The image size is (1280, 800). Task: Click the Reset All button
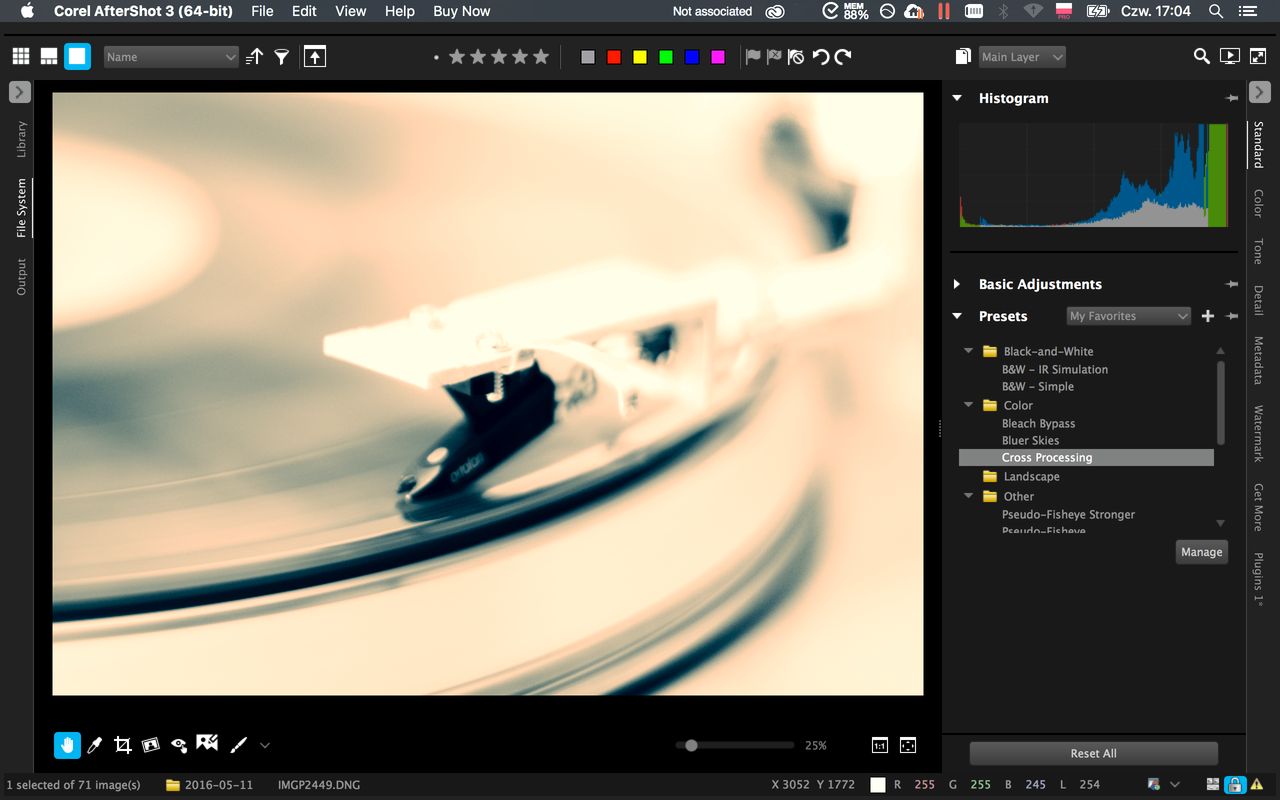(1093, 753)
